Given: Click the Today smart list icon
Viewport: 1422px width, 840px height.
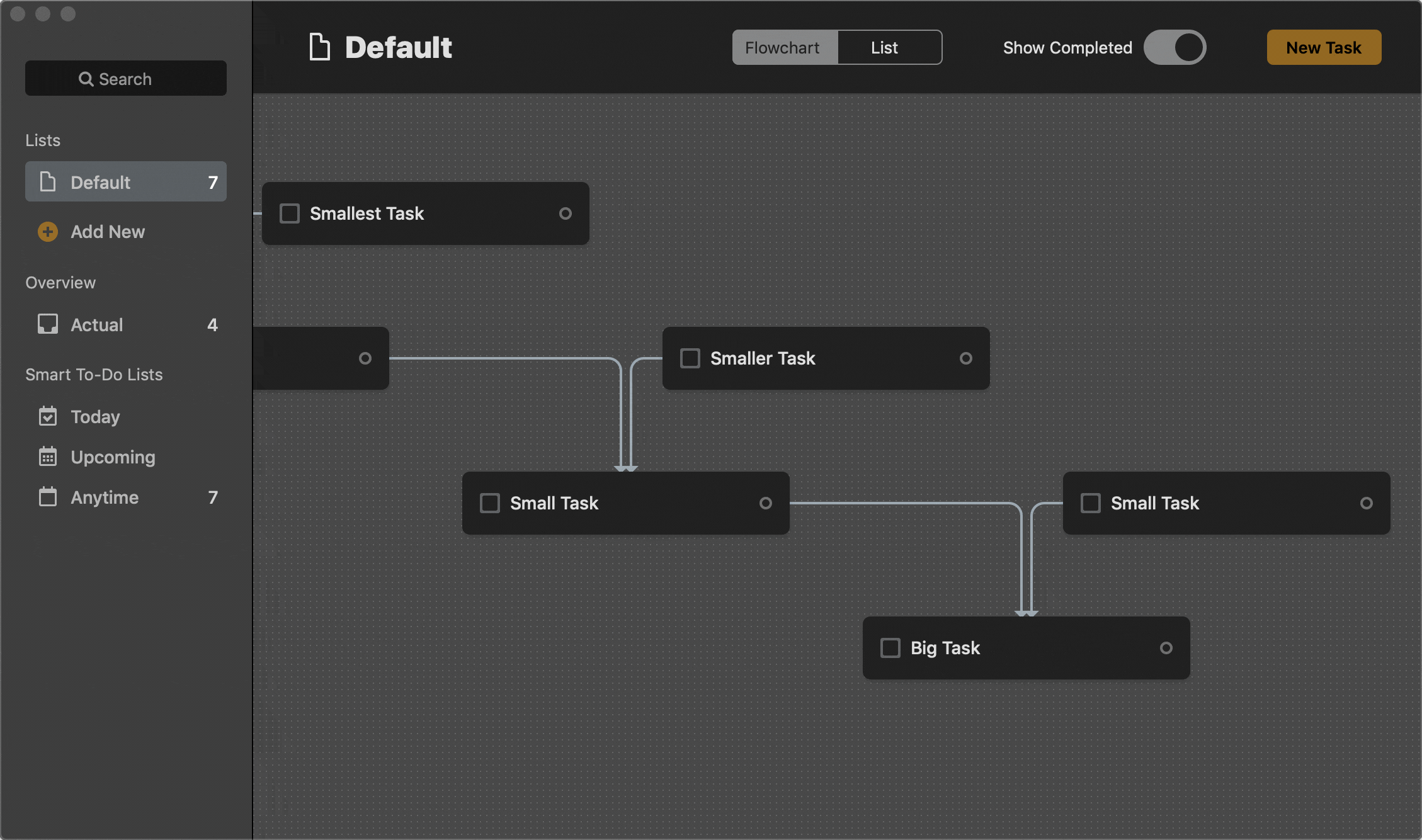Looking at the screenshot, I should click(x=47, y=415).
